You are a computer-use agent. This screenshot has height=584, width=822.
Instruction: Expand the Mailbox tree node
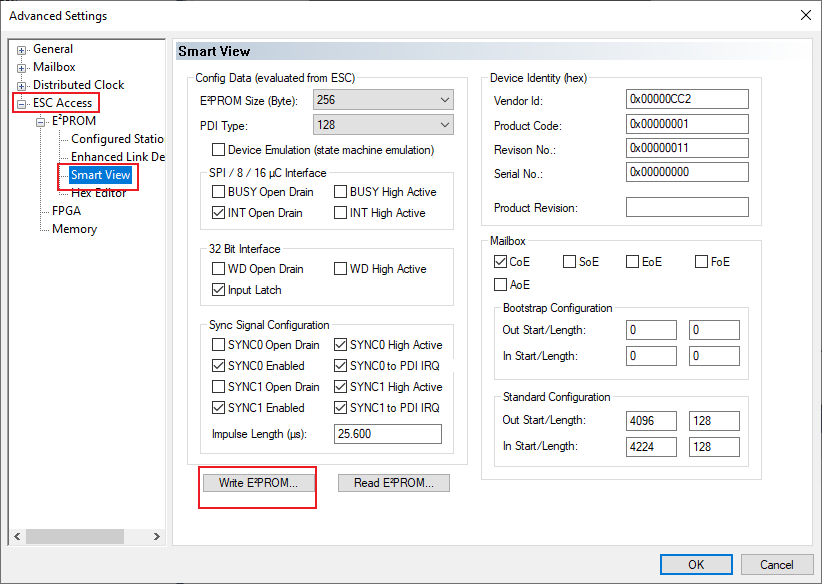pyautogui.click(x=22, y=67)
